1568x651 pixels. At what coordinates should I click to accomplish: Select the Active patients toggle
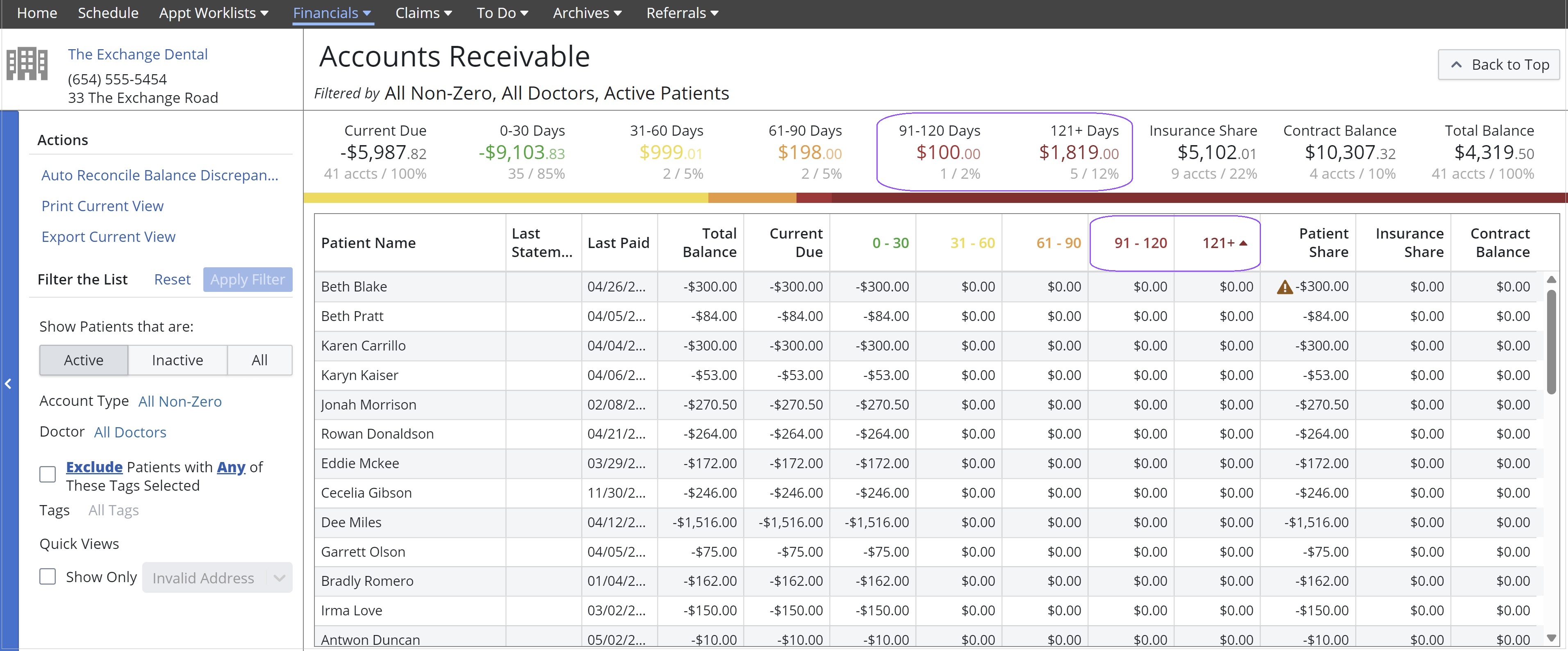(84, 360)
